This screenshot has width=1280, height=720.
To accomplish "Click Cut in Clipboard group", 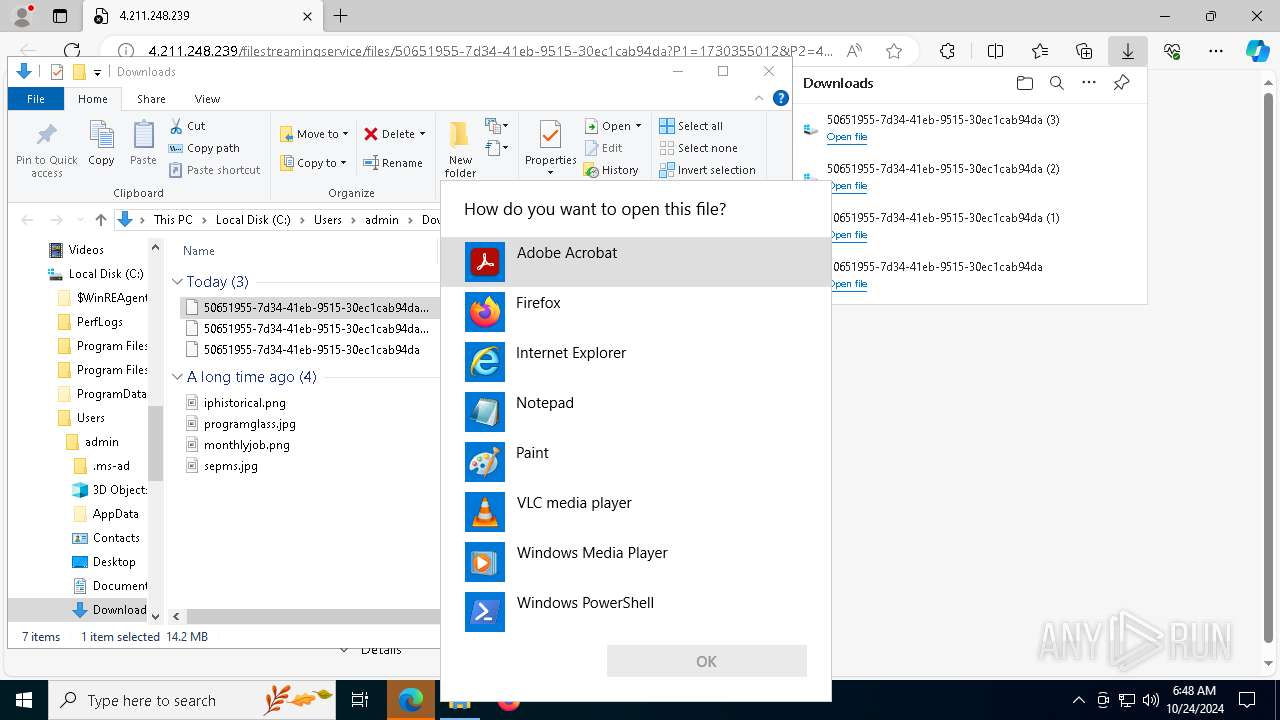I will tap(187, 126).
